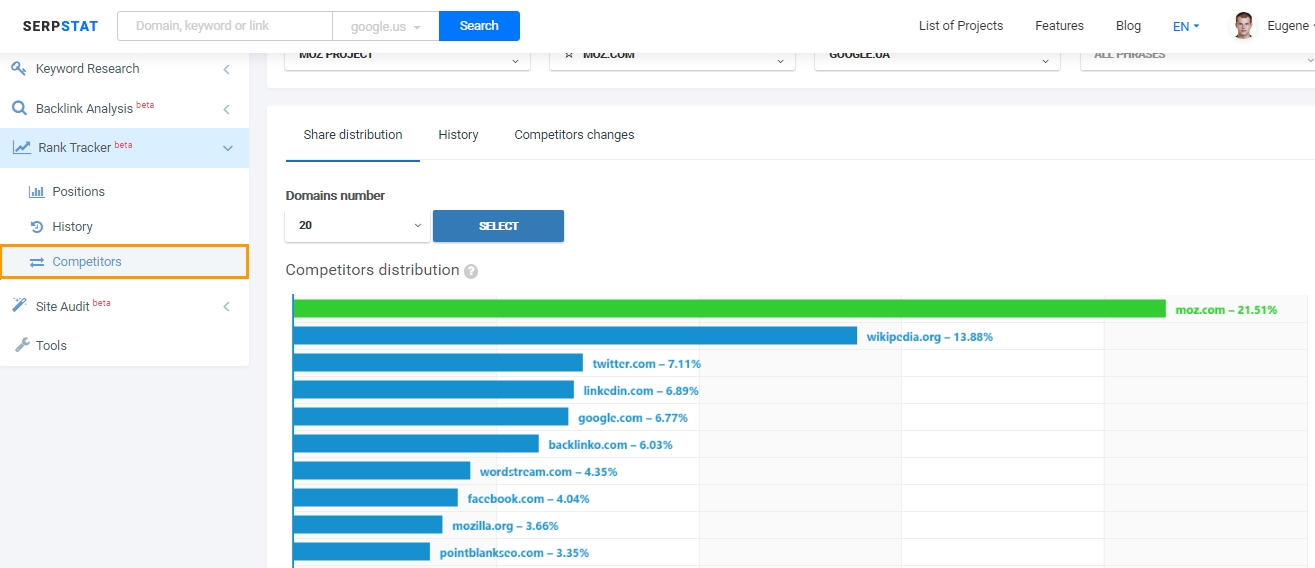Click the Serpstat logo

[60, 26]
